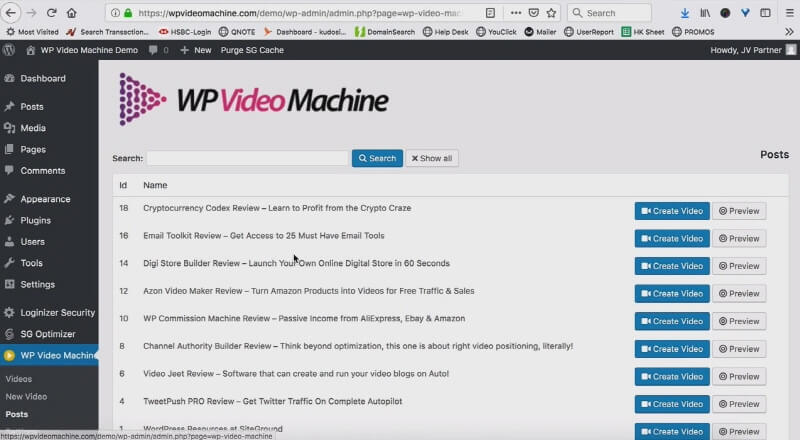Image resolution: width=800 pixels, height=440 pixels.
Task: Click the WordPress logo in the admin bar
Action: (9, 50)
